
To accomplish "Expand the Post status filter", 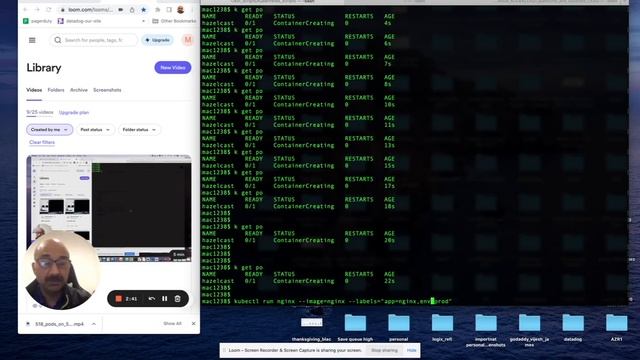I will (x=95, y=129).
